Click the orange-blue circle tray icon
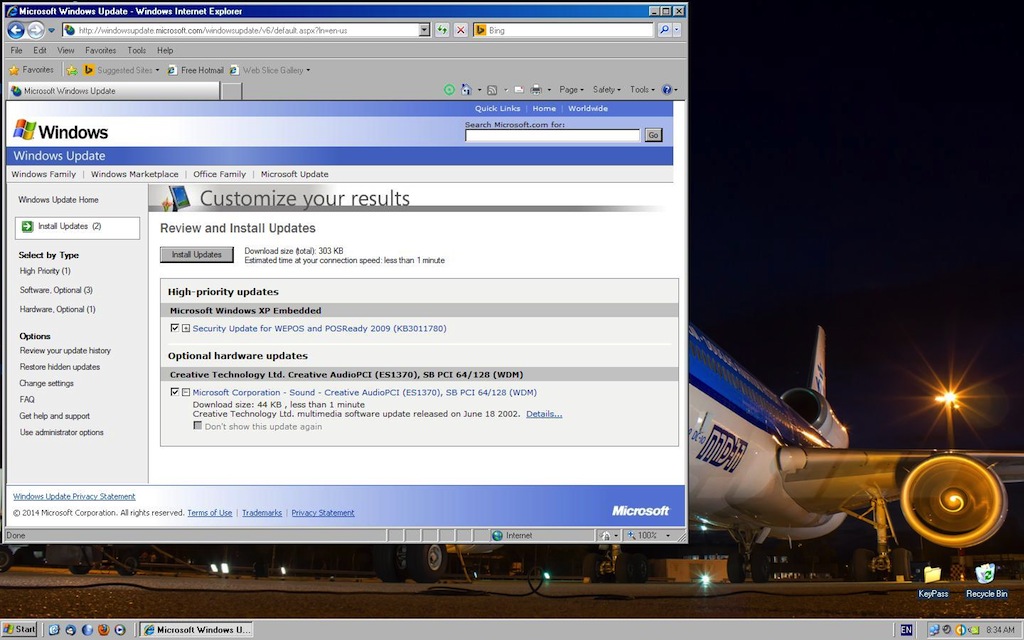Screen dimensions: 1024x640 coord(960,630)
